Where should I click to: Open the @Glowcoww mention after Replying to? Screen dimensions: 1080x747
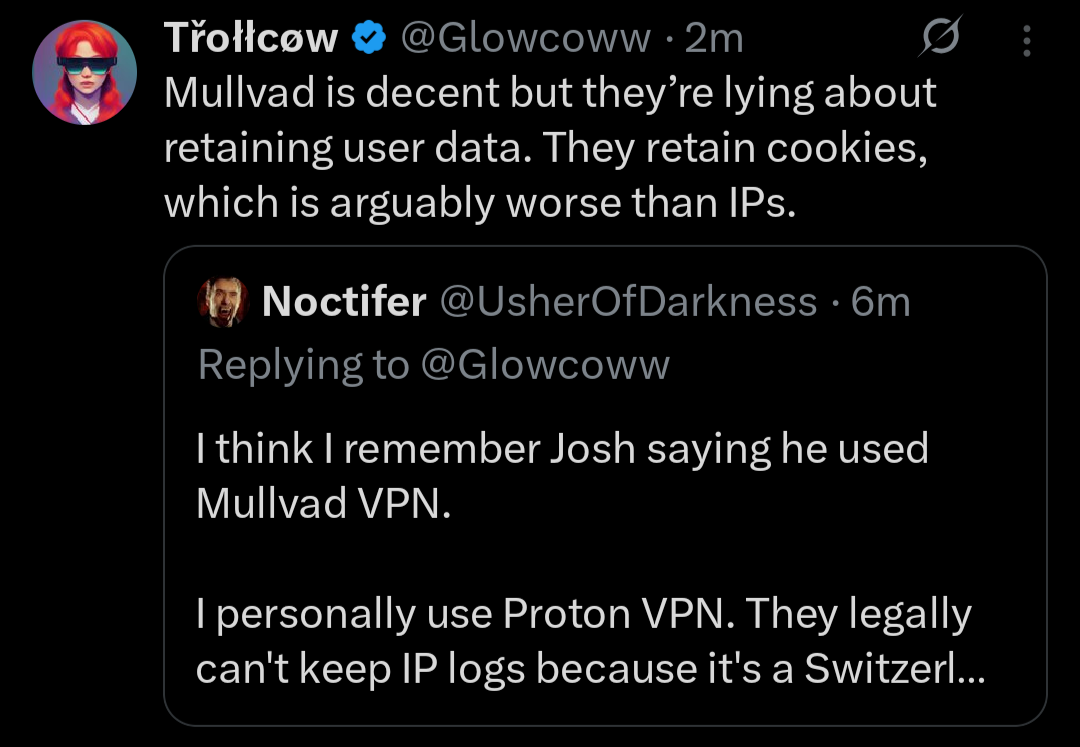coord(545,365)
